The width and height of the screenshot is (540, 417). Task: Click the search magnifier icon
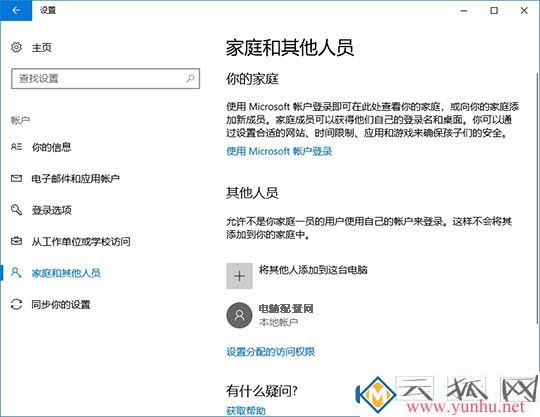point(190,79)
